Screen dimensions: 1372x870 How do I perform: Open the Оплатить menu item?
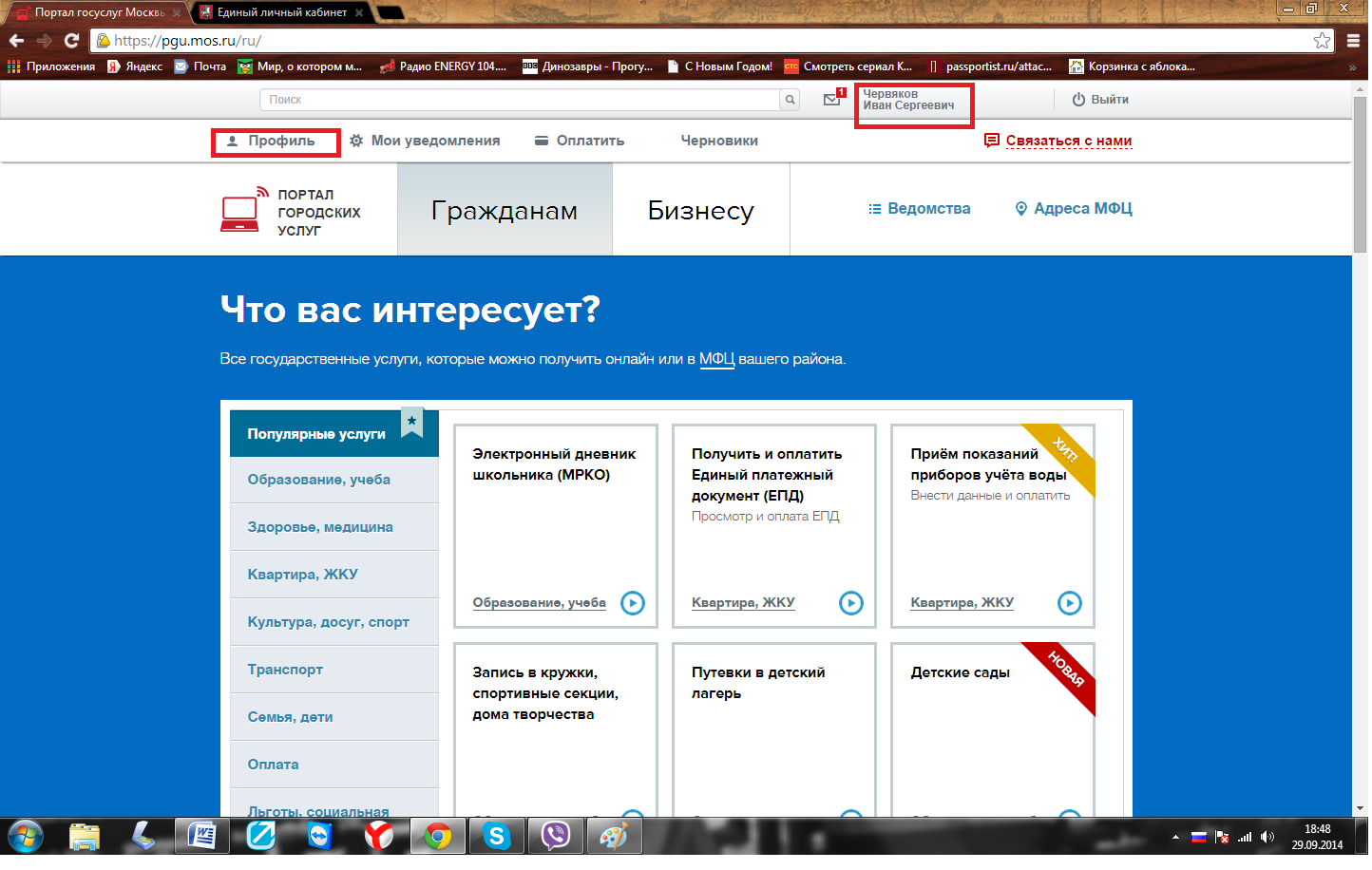click(x=580, y=141)
